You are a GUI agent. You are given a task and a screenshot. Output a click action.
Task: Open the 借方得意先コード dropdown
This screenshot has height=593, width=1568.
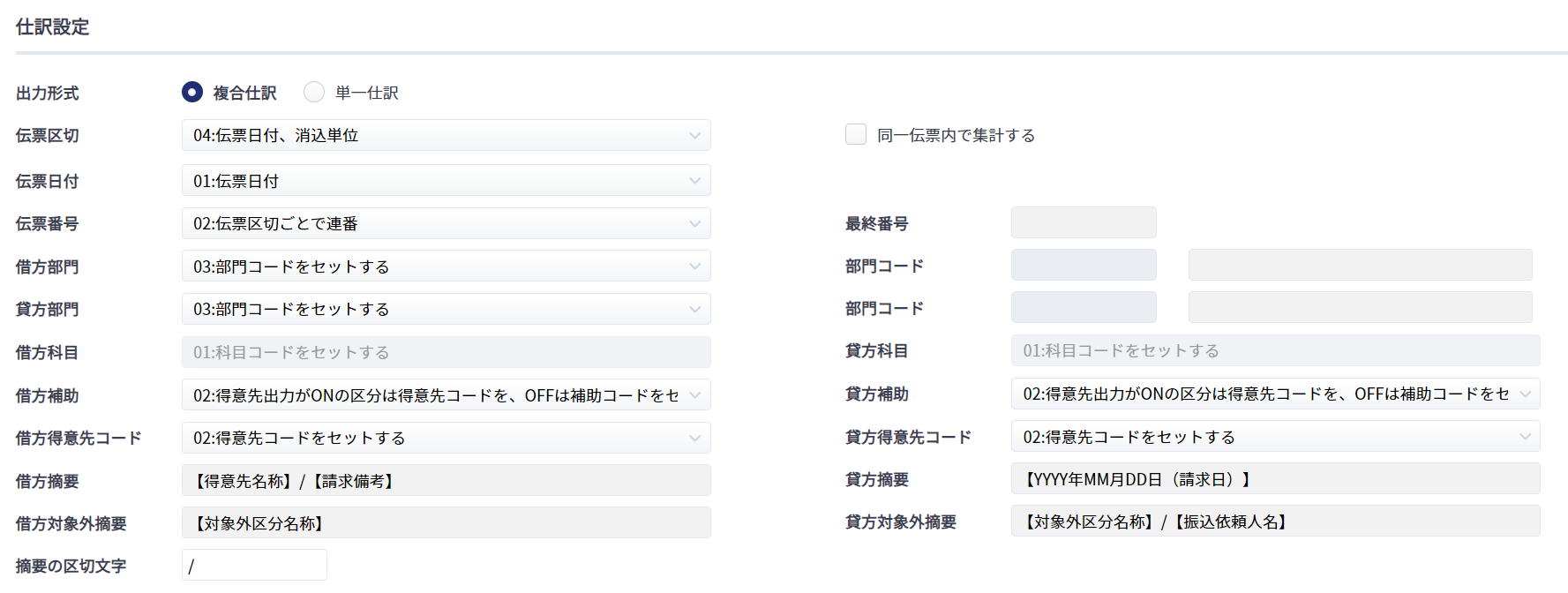pos(446,438)
